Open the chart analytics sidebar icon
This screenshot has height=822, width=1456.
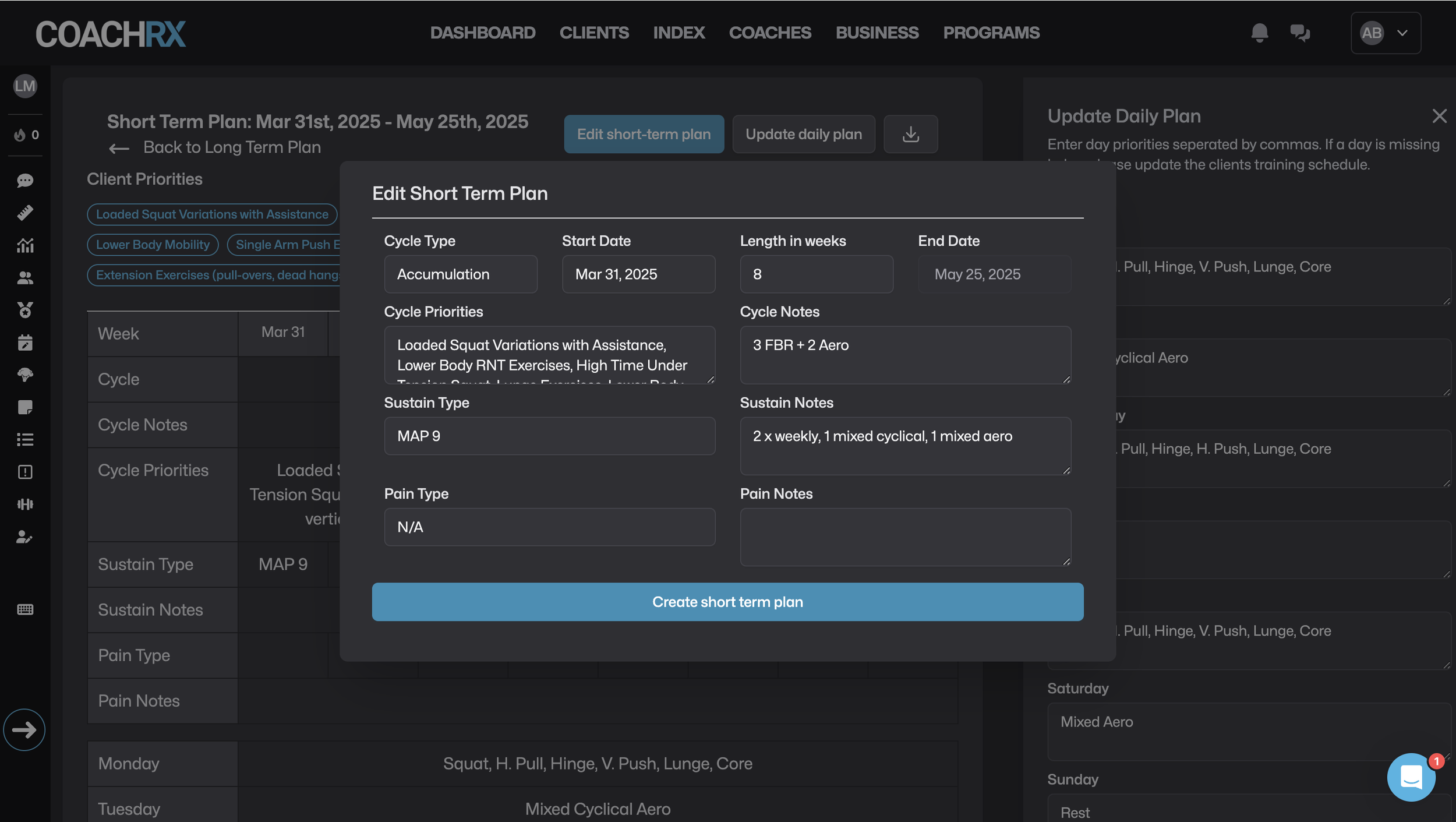point(25,245)
